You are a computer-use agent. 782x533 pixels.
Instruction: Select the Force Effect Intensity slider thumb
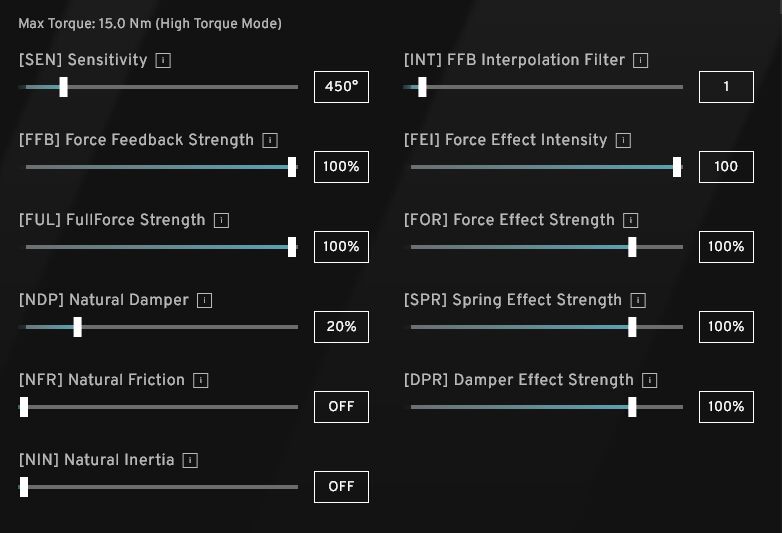pos(677,167)
